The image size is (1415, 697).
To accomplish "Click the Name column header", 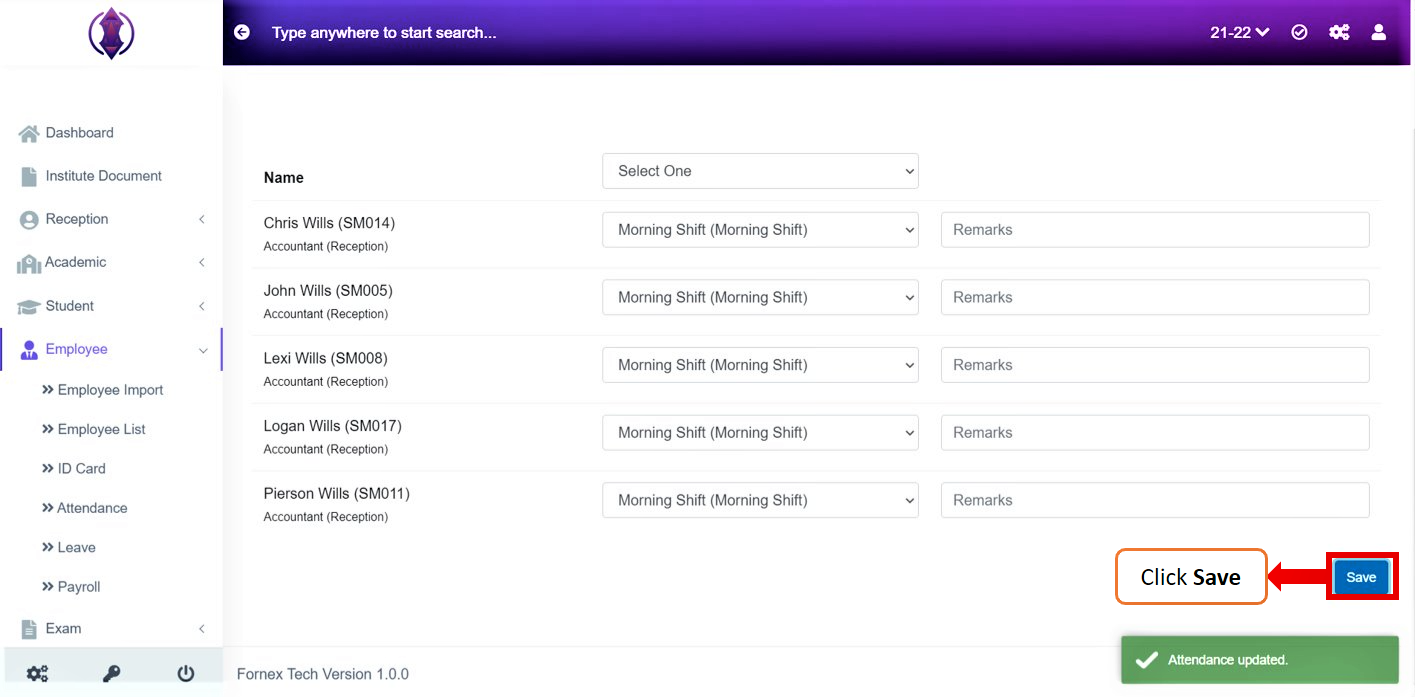I will point(284,178).
